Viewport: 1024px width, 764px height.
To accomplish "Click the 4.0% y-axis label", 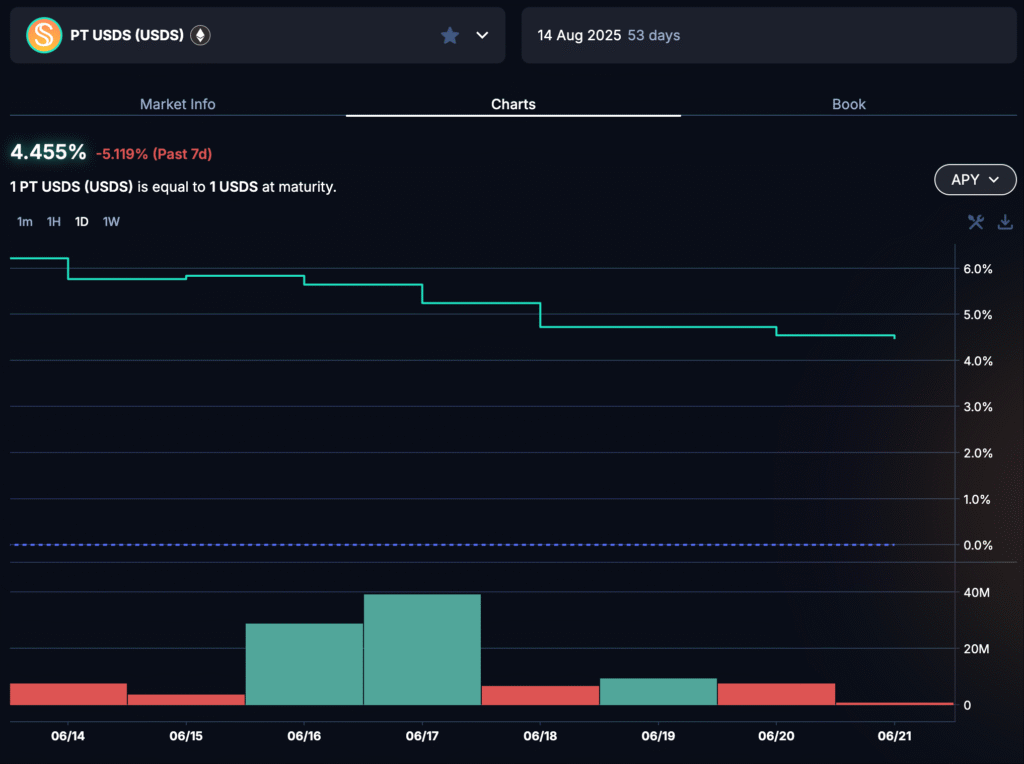I will pos(978,361).
